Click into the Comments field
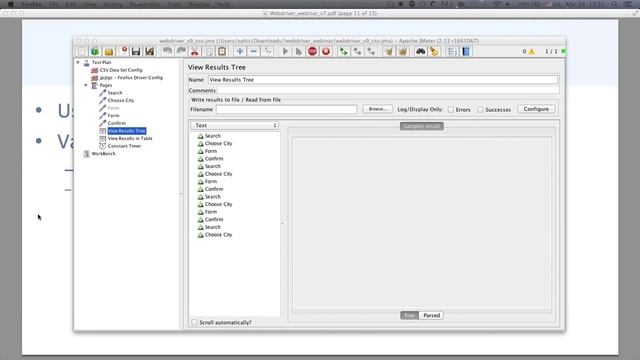The width and height of the screenshot is (640, 360). coord(387,90)
